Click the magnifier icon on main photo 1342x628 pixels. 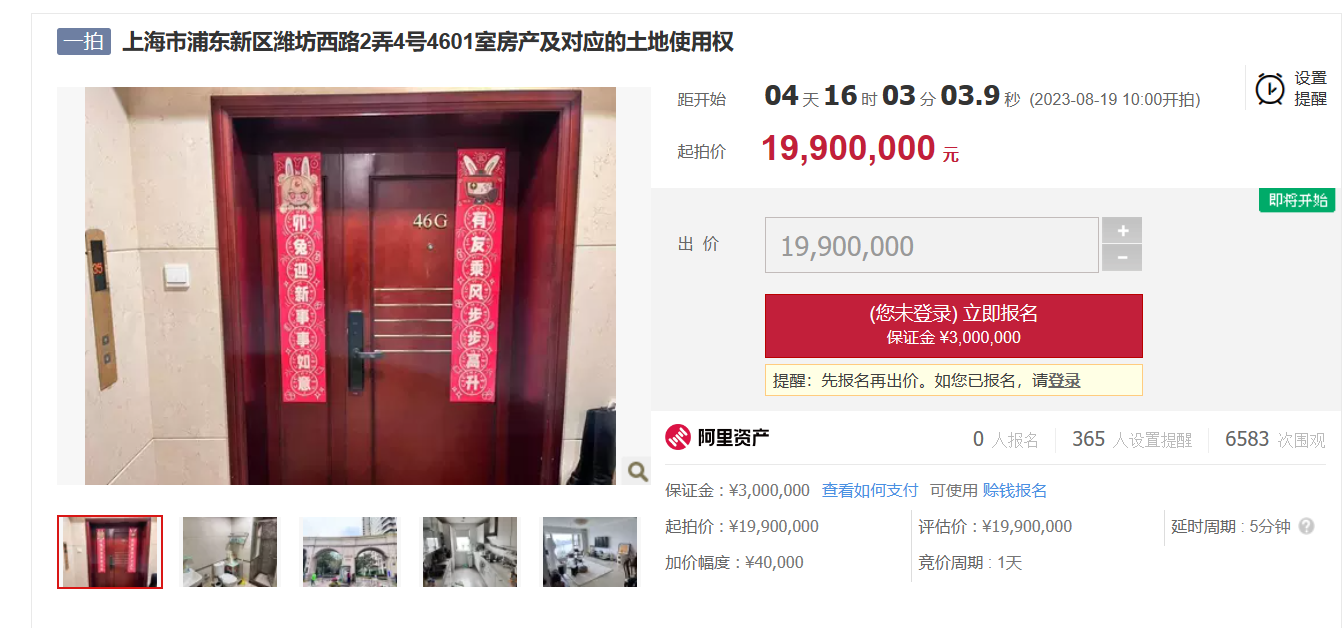click(637, 470)
